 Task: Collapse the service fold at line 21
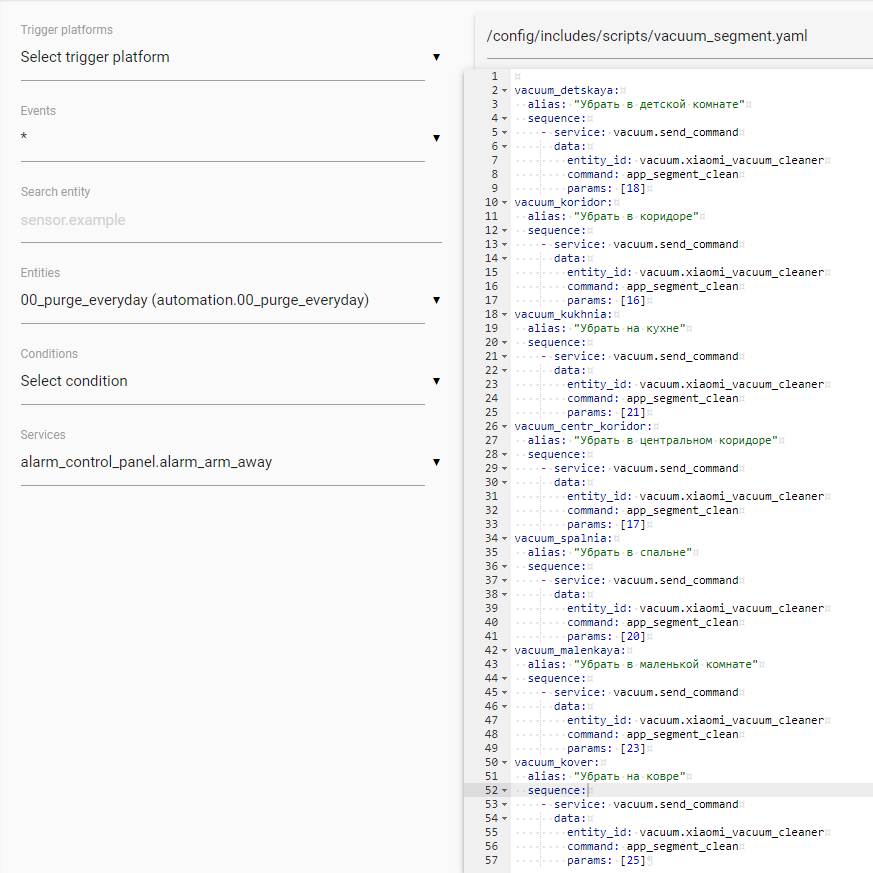pos(504,356)
